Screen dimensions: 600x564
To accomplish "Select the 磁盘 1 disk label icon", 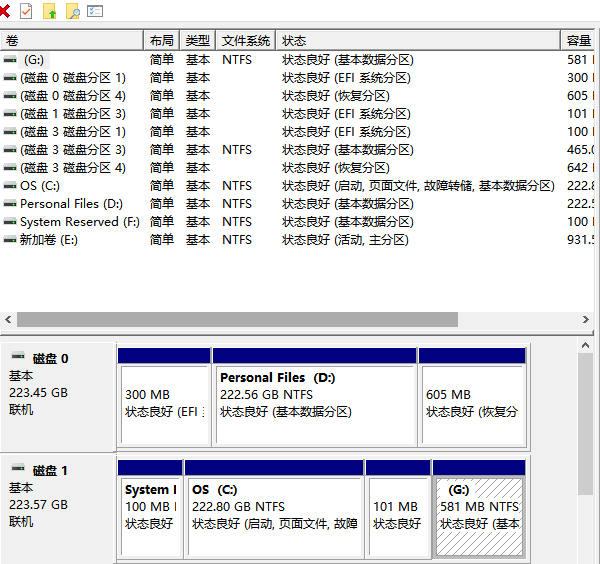I will pos(17,470).
